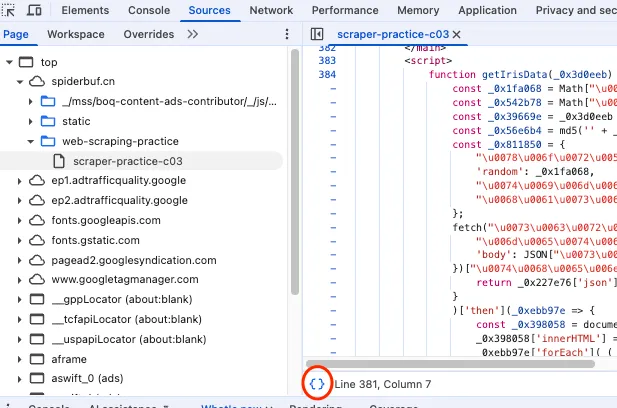The height and width of the screenshot is (408, 617).
Task: Collapse the spiderbuf.cn domain node
Action: tap(20, 82)
